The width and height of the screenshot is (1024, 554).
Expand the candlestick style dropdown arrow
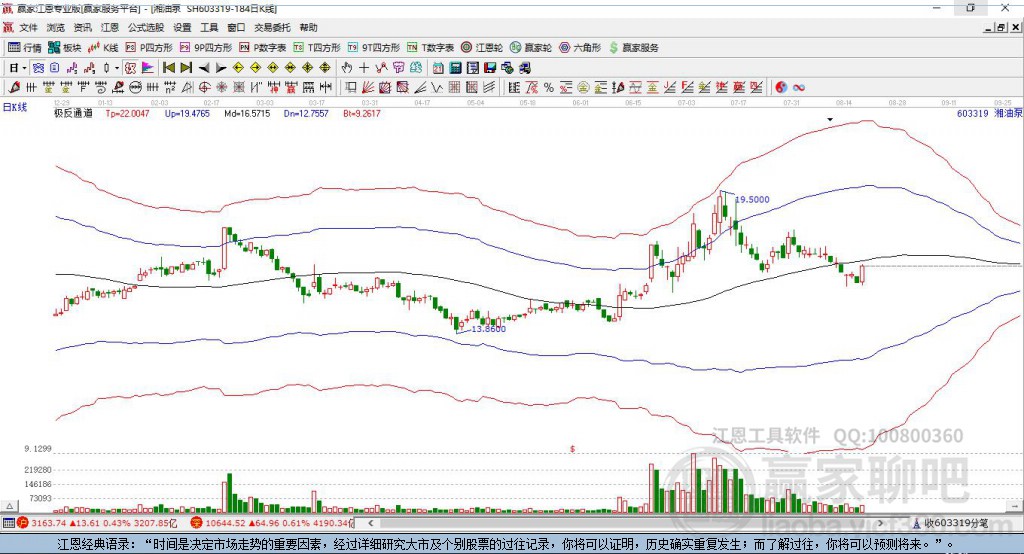point(117,68)
